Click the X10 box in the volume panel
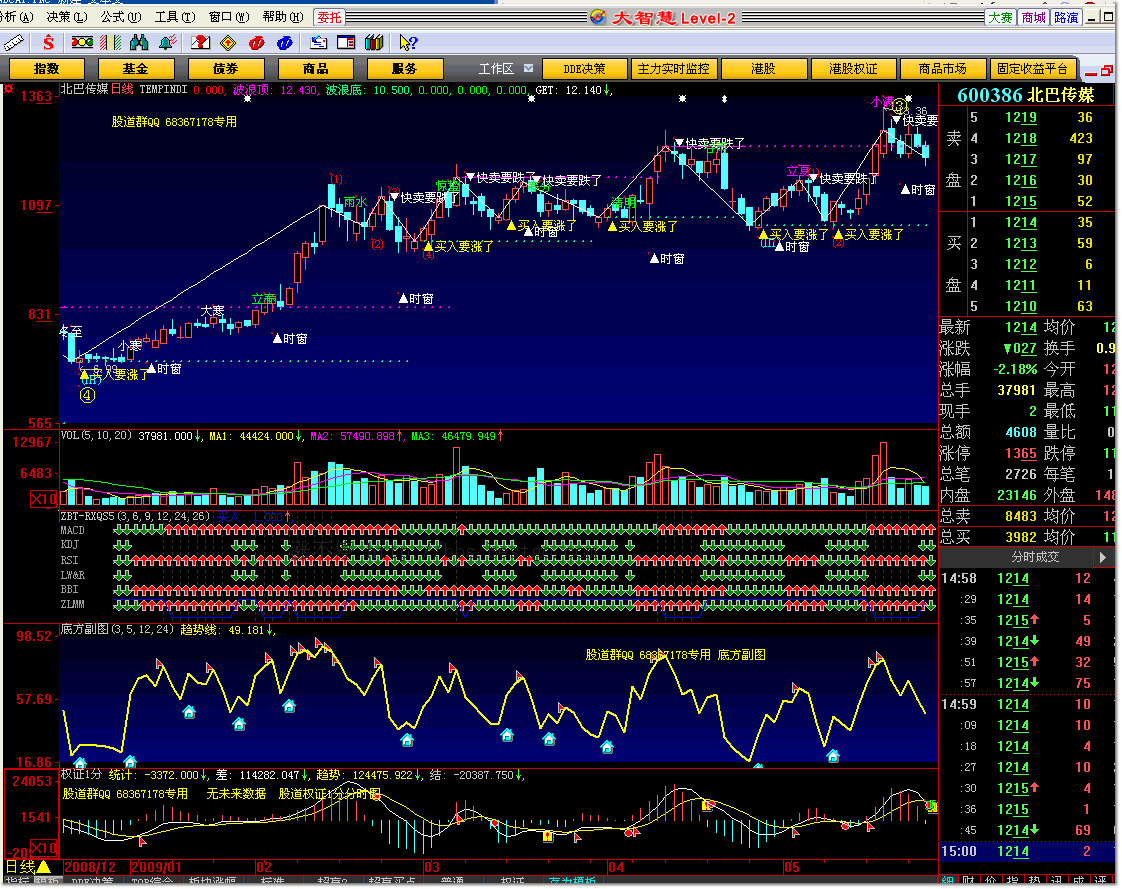Viewport: 1122px width, 889px height. click(44, 498)
